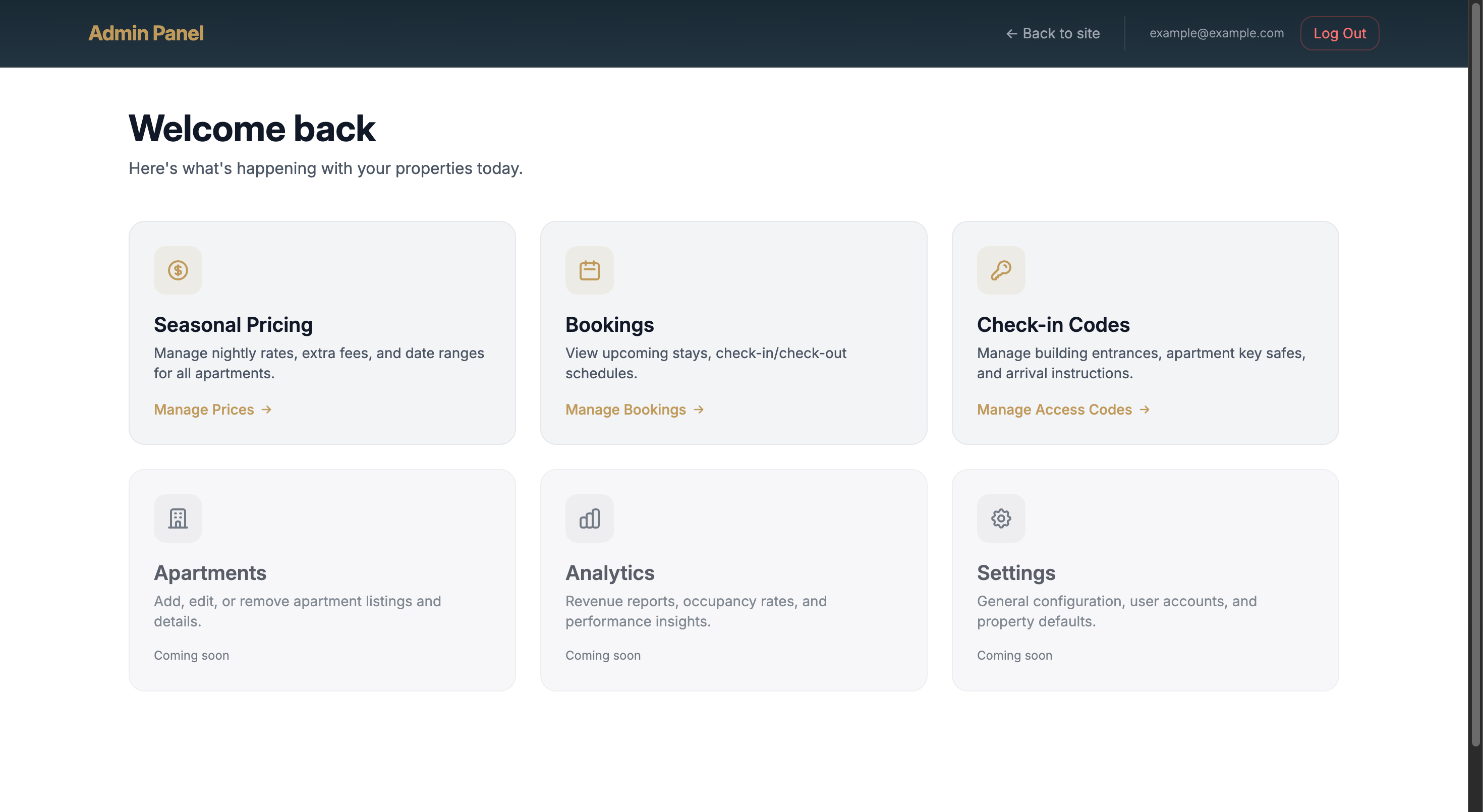The width and height of the screenshot is (1483, 812).
Task: Click the left arrow beside Back to site
Action: coord(1011,34)
